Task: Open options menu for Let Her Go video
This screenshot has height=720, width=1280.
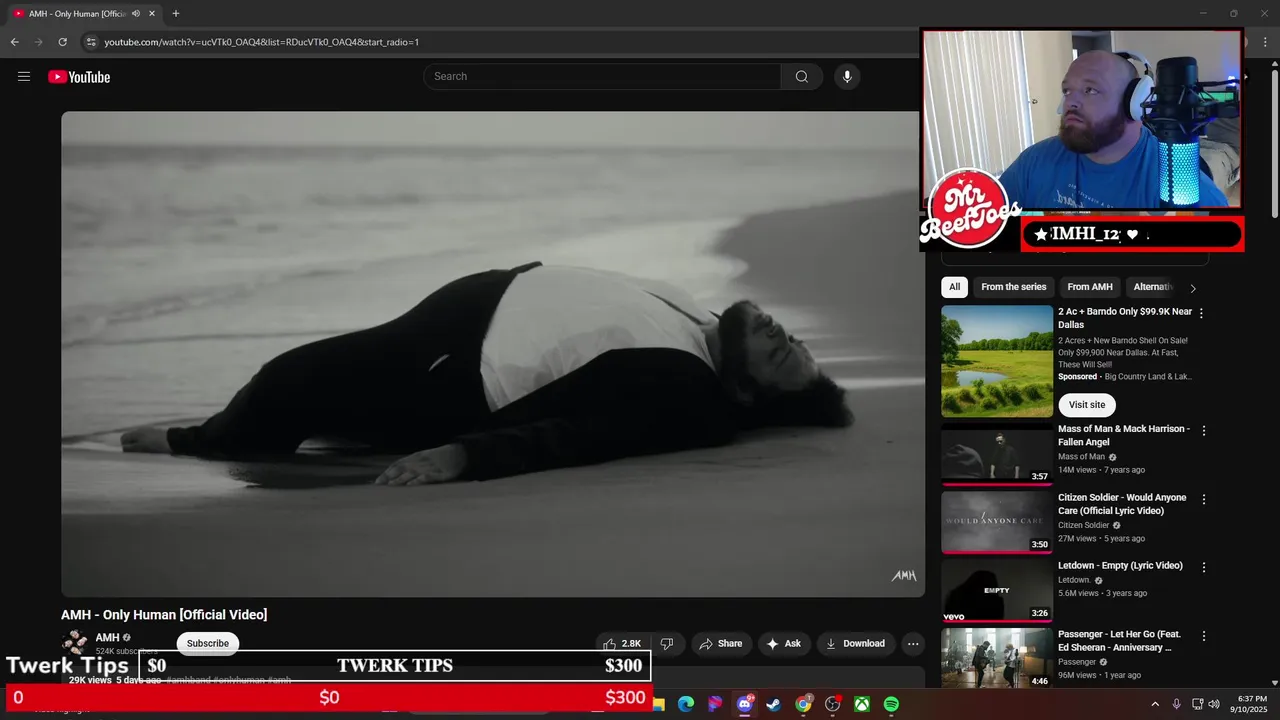Action: (1204, 636)
